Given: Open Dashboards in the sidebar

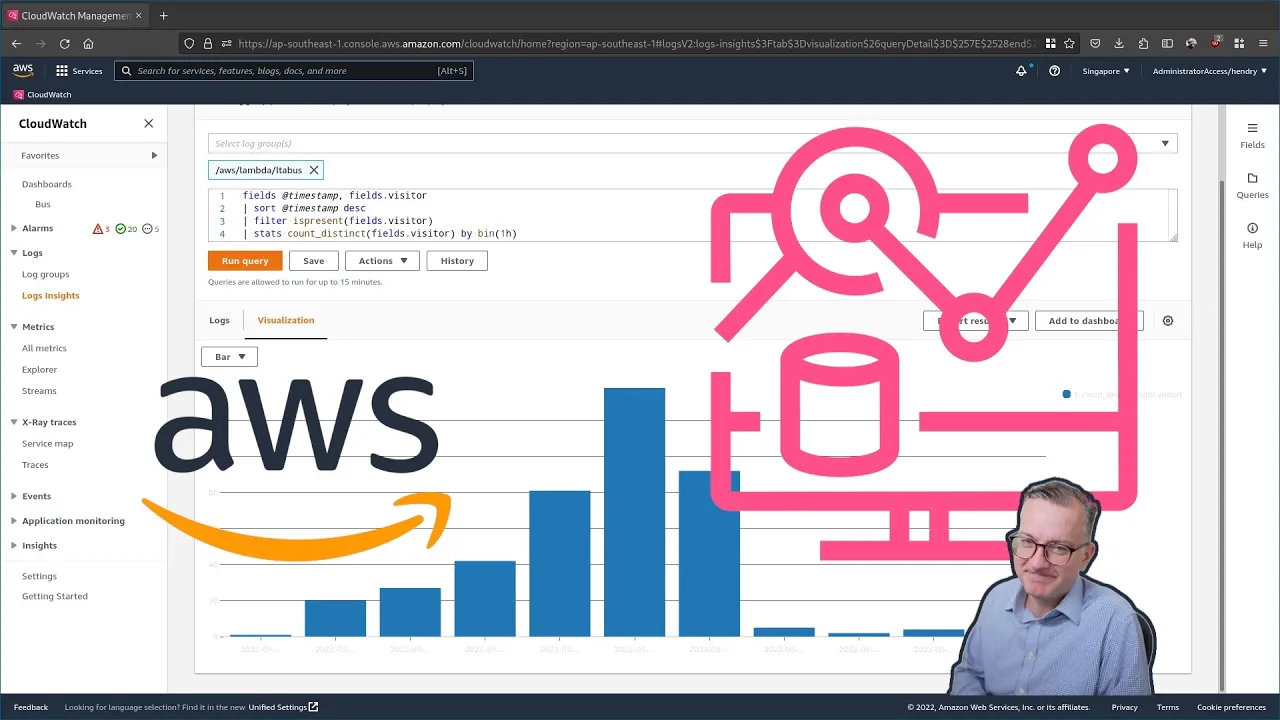Looking at the screenshot, I should 47,184.
